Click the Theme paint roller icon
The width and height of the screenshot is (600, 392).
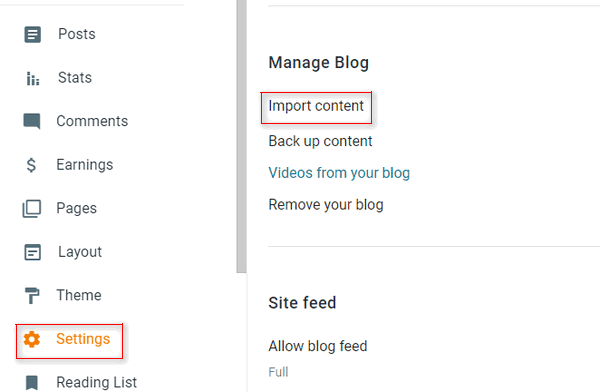[32, 296]
